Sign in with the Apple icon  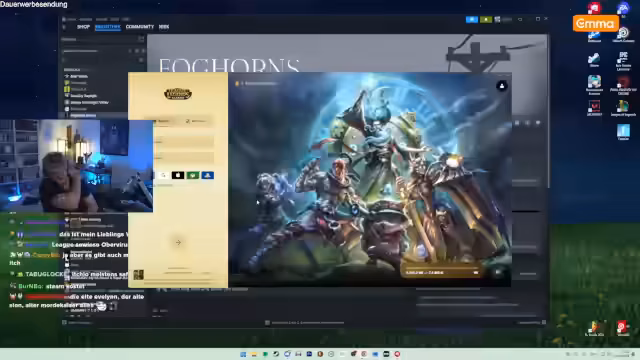pos(178,175)
